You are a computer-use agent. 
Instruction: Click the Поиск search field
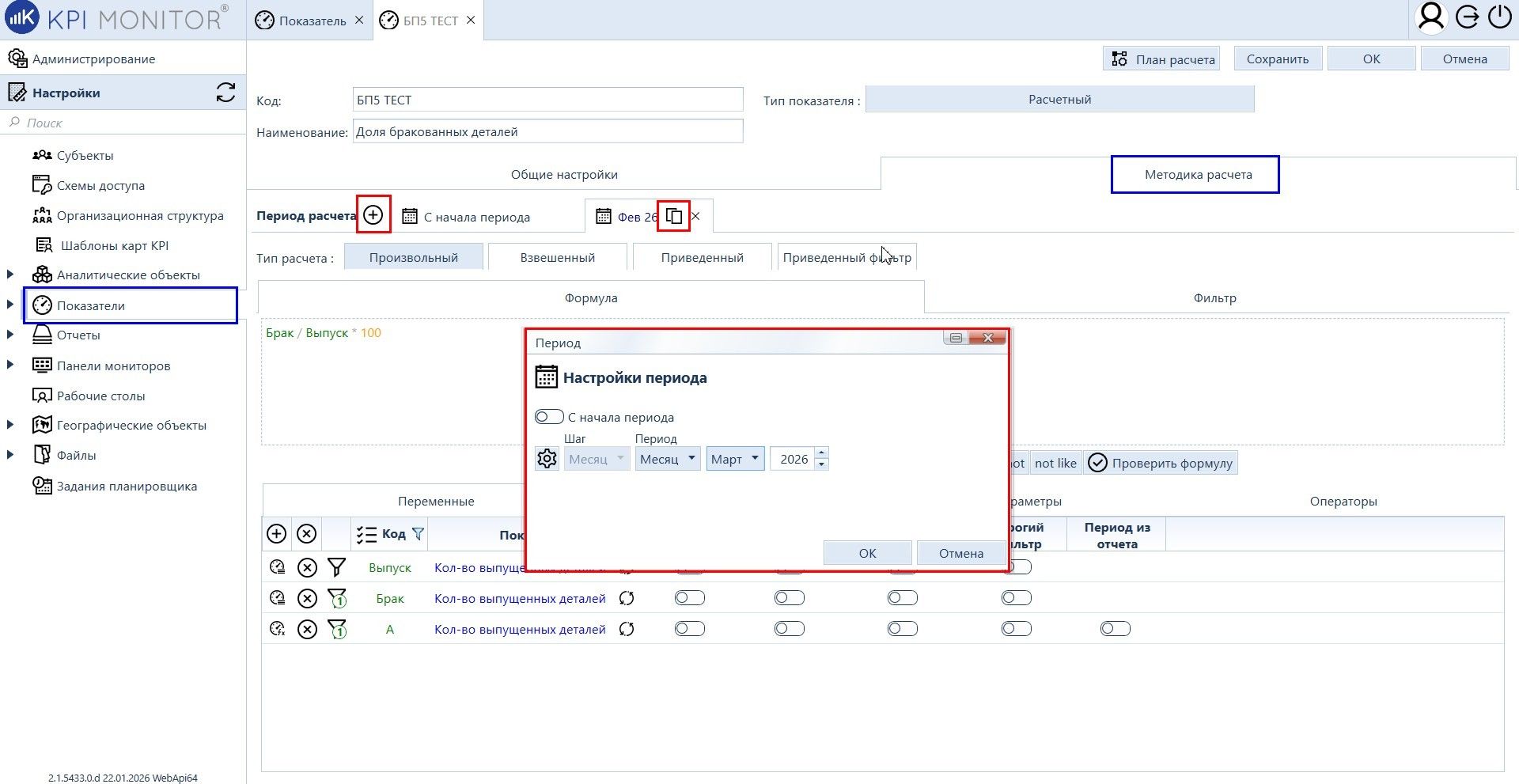pos(123,123)
